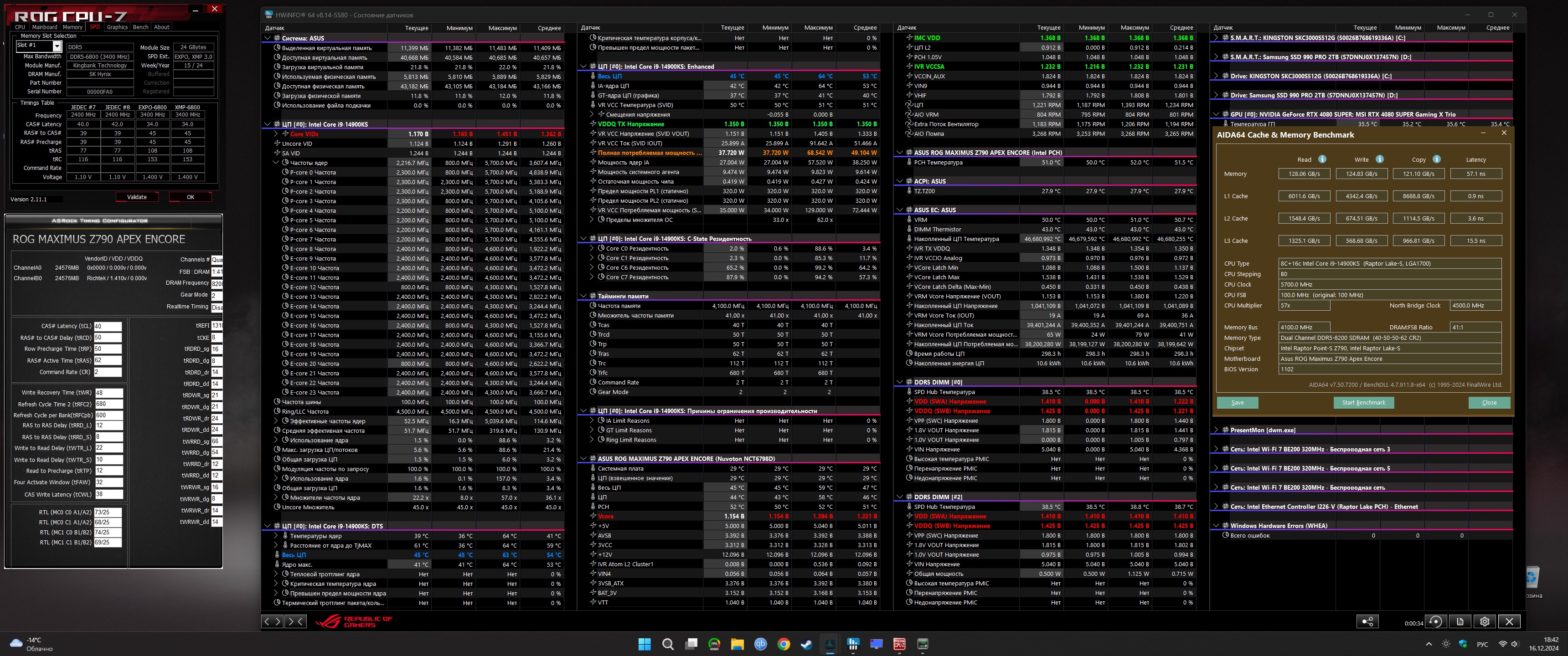Screen dimensions: 1568x656
Task: Expand the Core VIDs tree row
Action: (x=276, y=134)
